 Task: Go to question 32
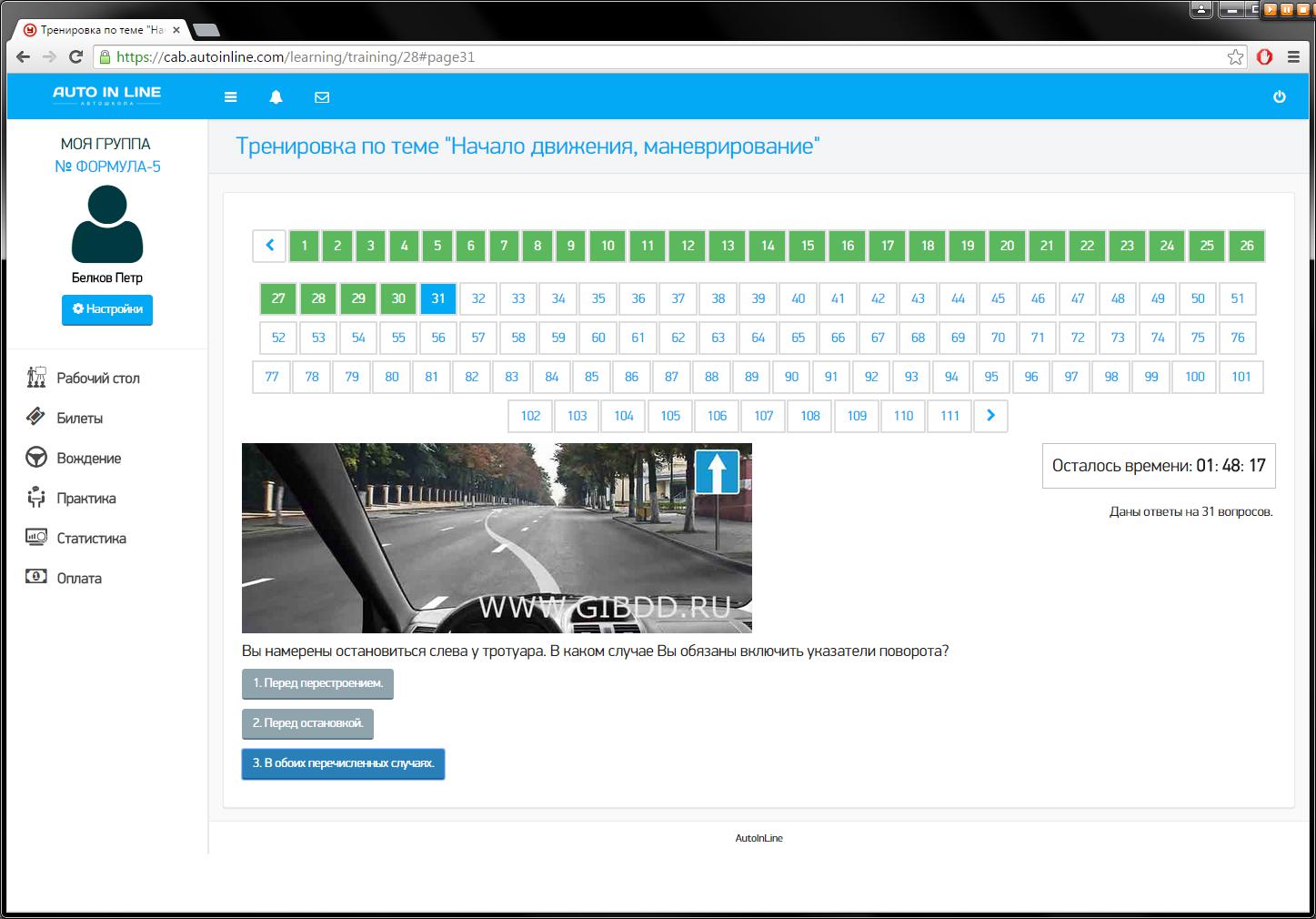478,298
